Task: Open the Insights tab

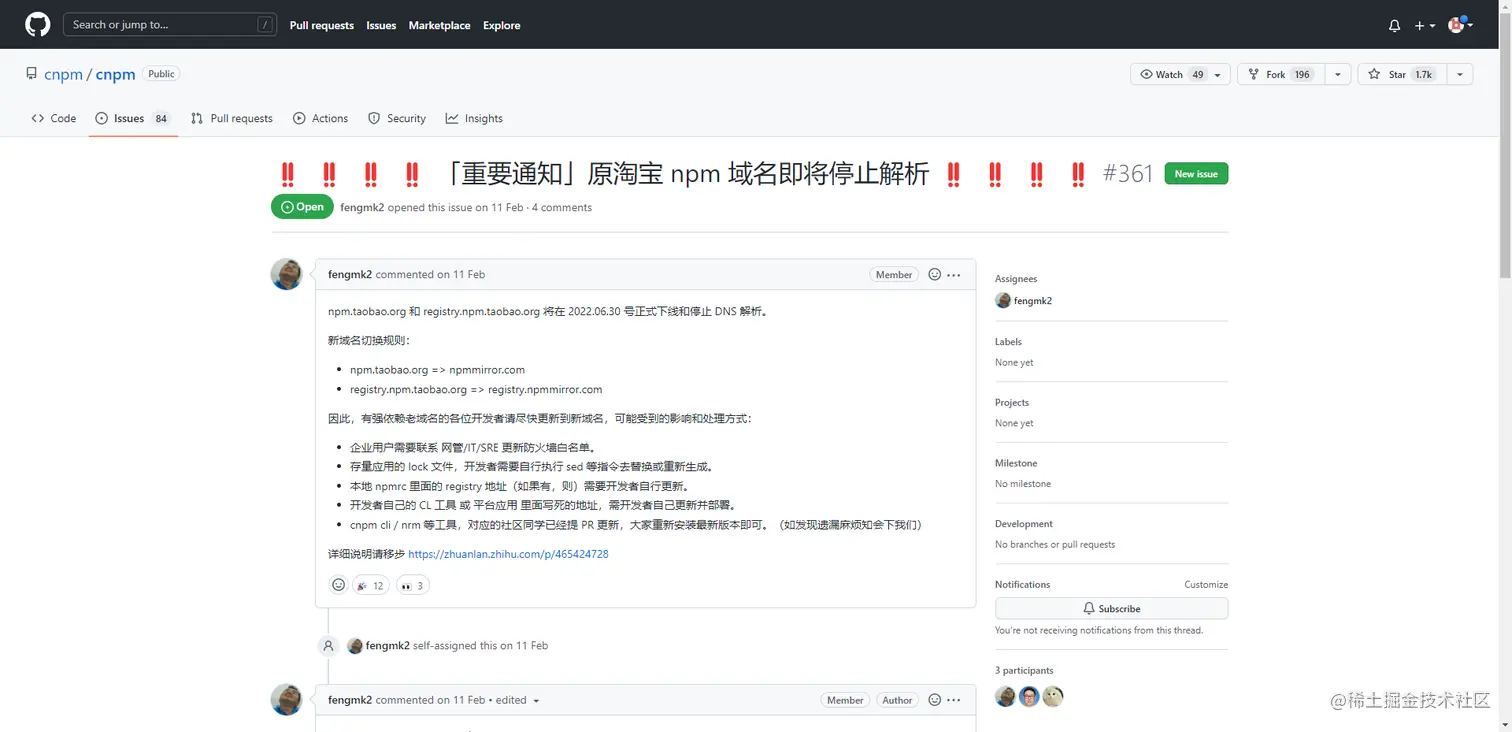Action: (x=474, y=118)
